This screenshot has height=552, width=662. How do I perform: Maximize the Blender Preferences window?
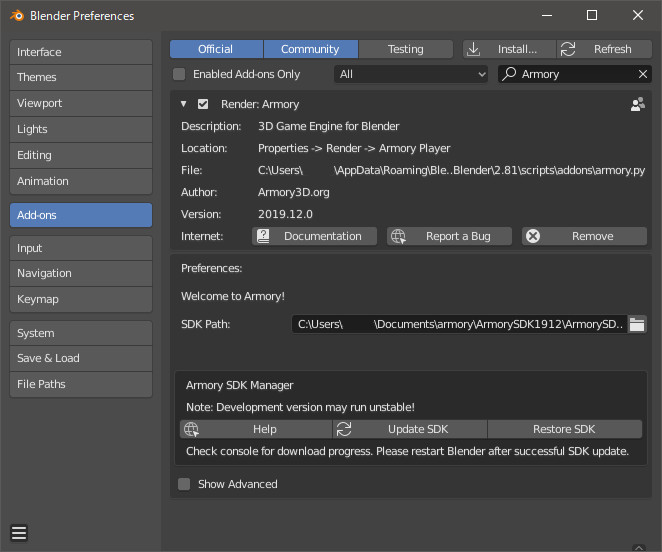click(x=592, y=16)
